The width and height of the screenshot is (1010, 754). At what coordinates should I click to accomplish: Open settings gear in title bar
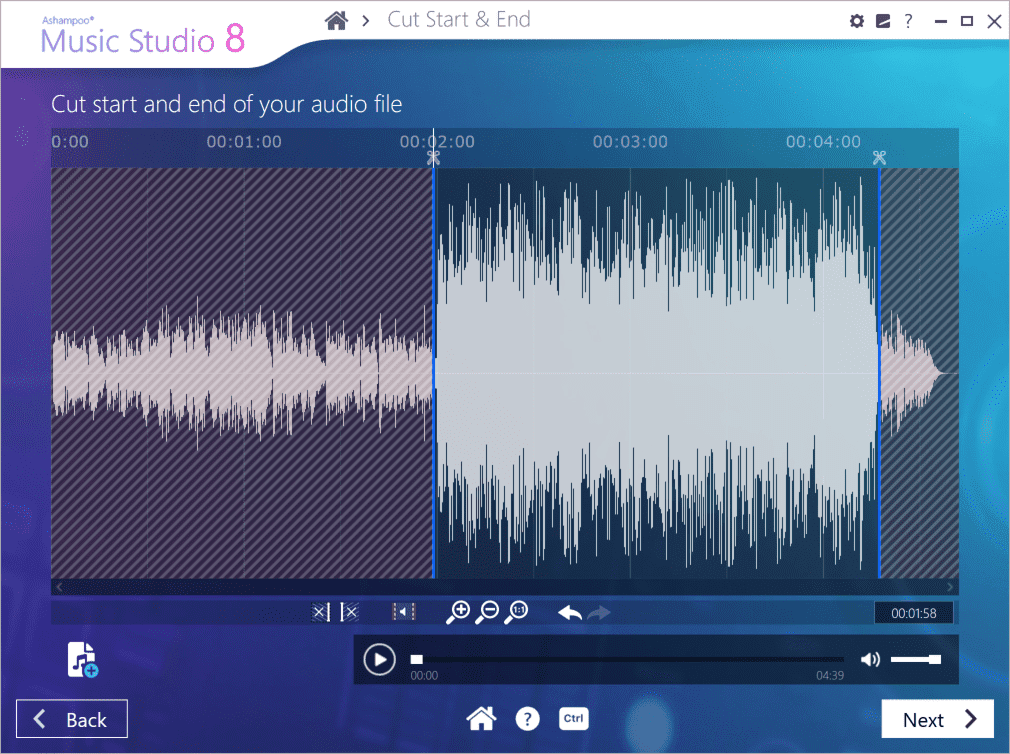pos(857,21)
